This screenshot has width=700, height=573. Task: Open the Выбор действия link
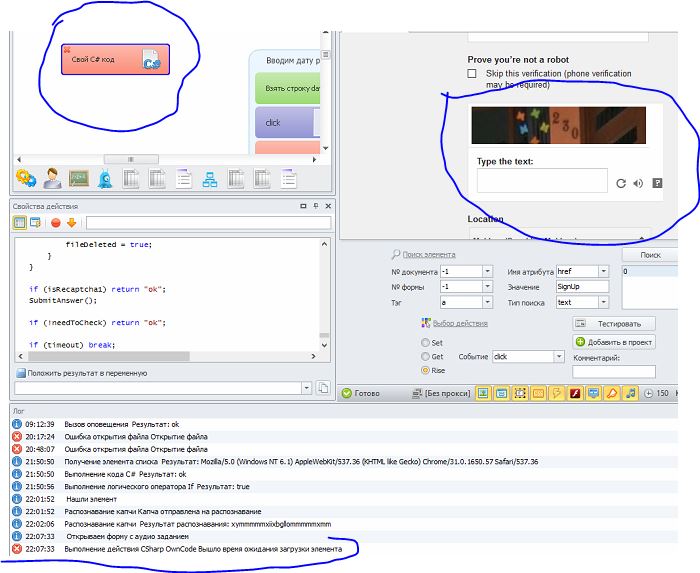tap(460, 323)
